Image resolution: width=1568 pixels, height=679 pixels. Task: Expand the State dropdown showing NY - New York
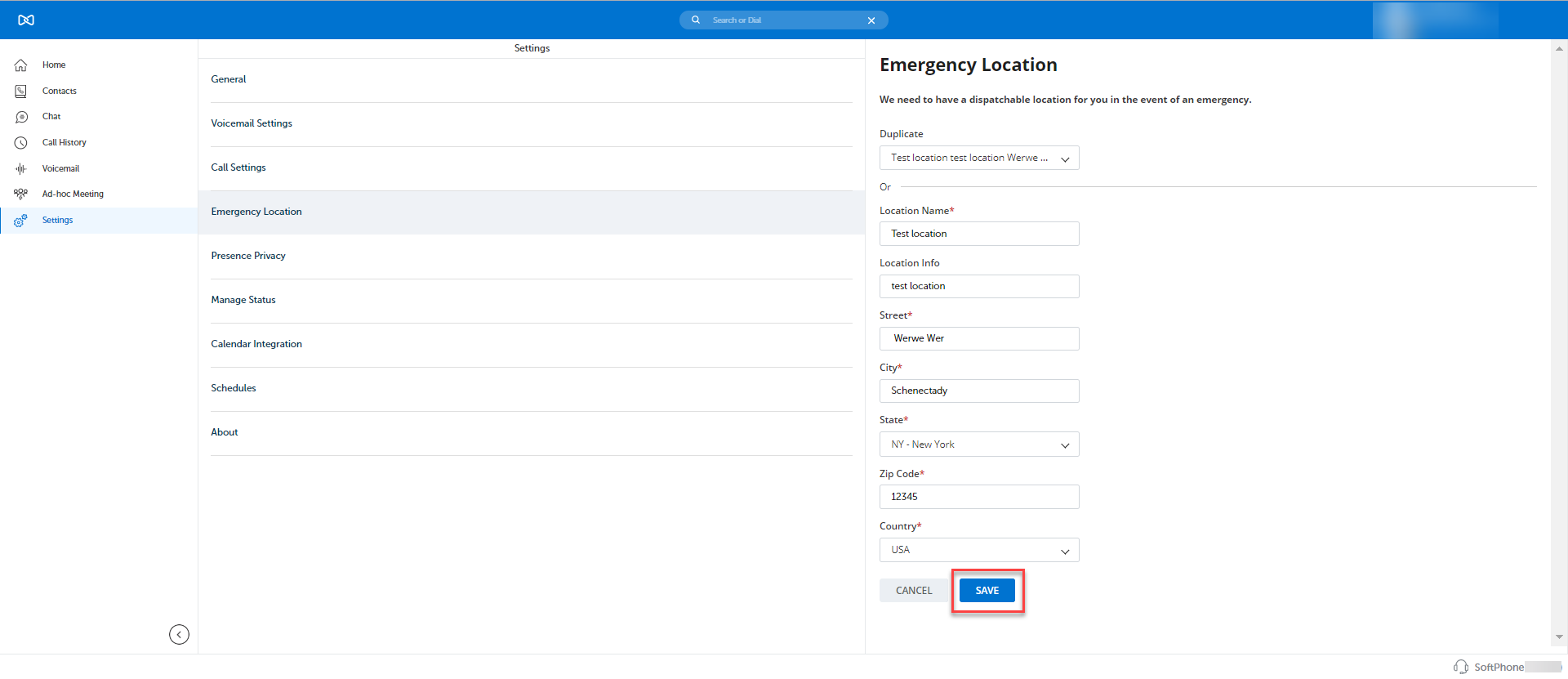tap(978, 444)
